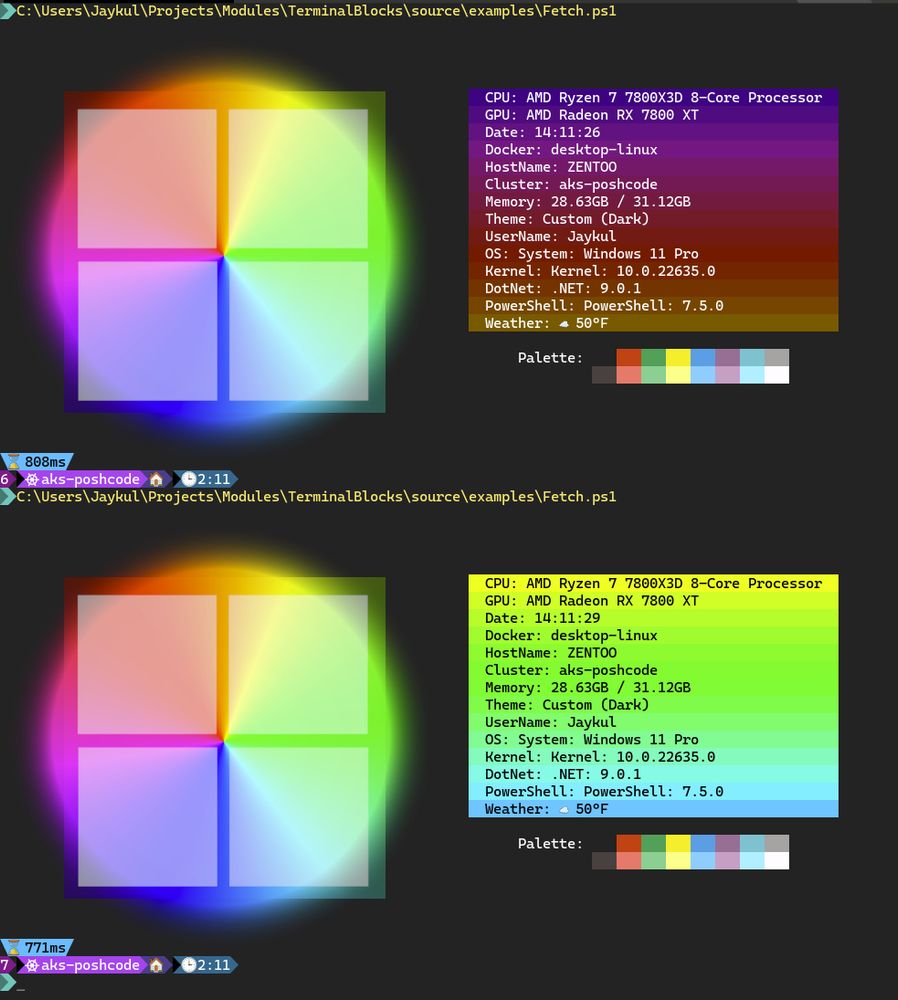Click the 'Palette:' label under the yellow-green block
This screenshot has height=1000, width=898.
(550, 844)
